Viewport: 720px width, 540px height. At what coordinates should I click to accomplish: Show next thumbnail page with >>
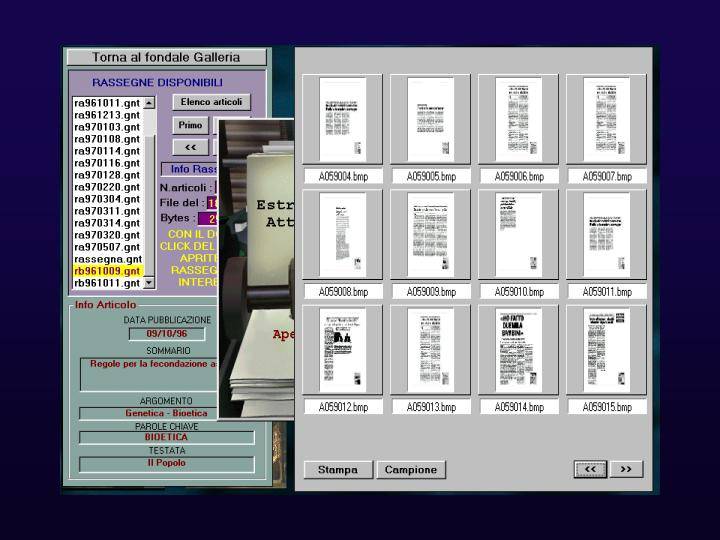point(626,469)
